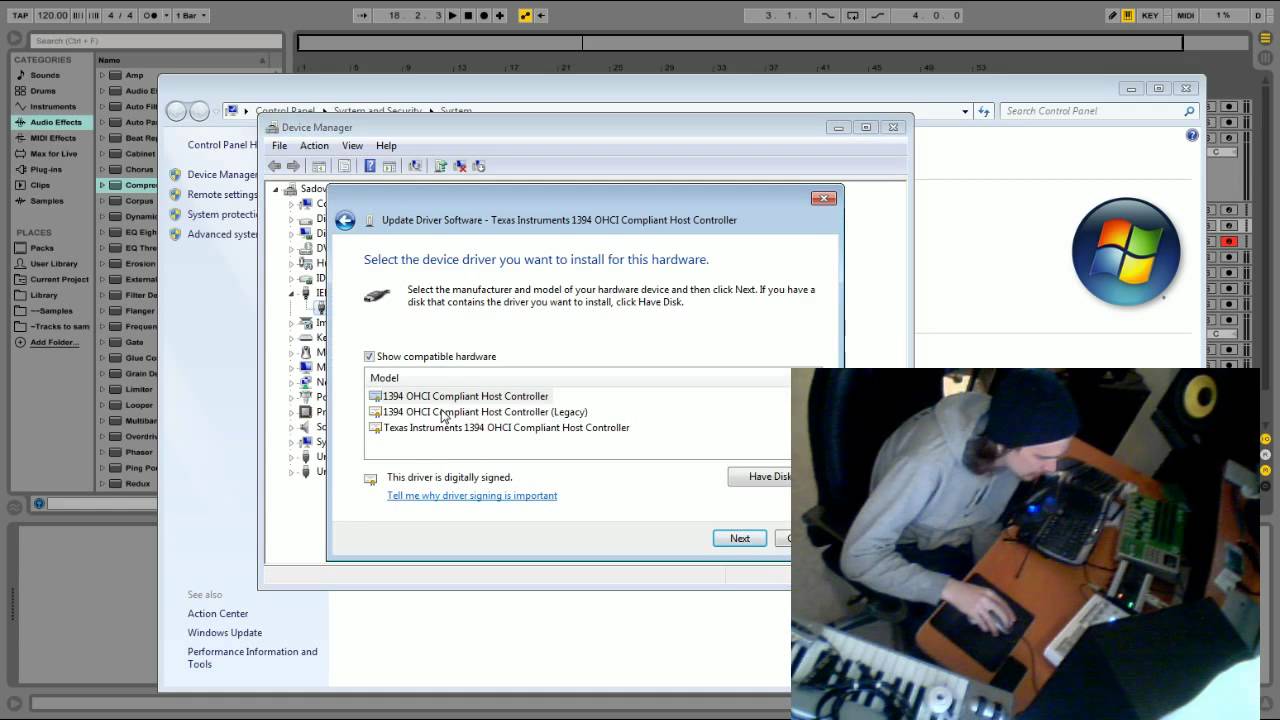
Task: Select Sounds category in Ableton browser
Action: click(45, 75)
